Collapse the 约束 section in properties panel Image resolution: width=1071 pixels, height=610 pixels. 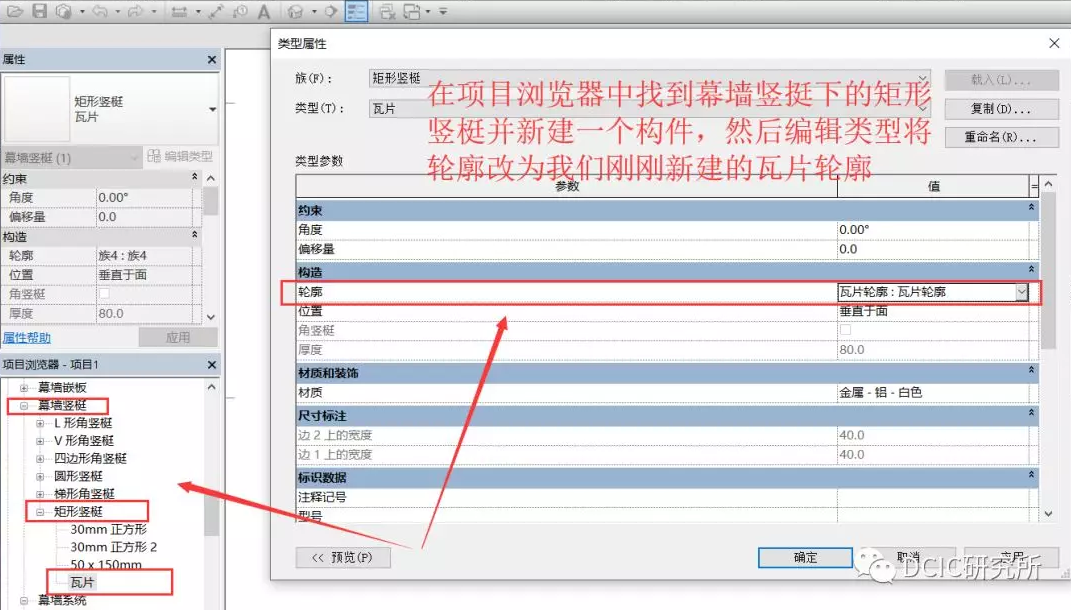click(x=195, y=178)
